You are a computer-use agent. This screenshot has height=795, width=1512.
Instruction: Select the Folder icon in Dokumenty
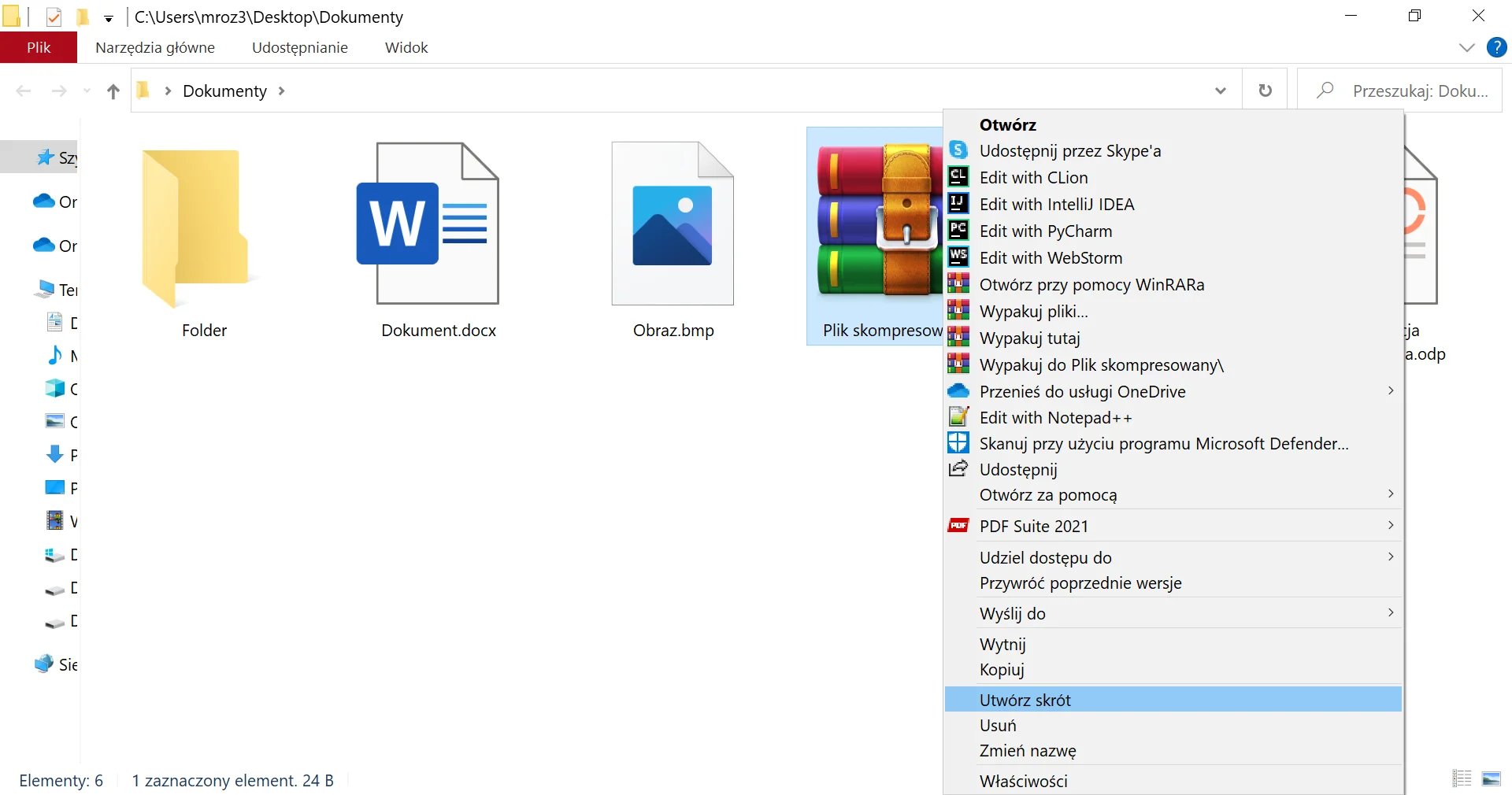(197, 228)
